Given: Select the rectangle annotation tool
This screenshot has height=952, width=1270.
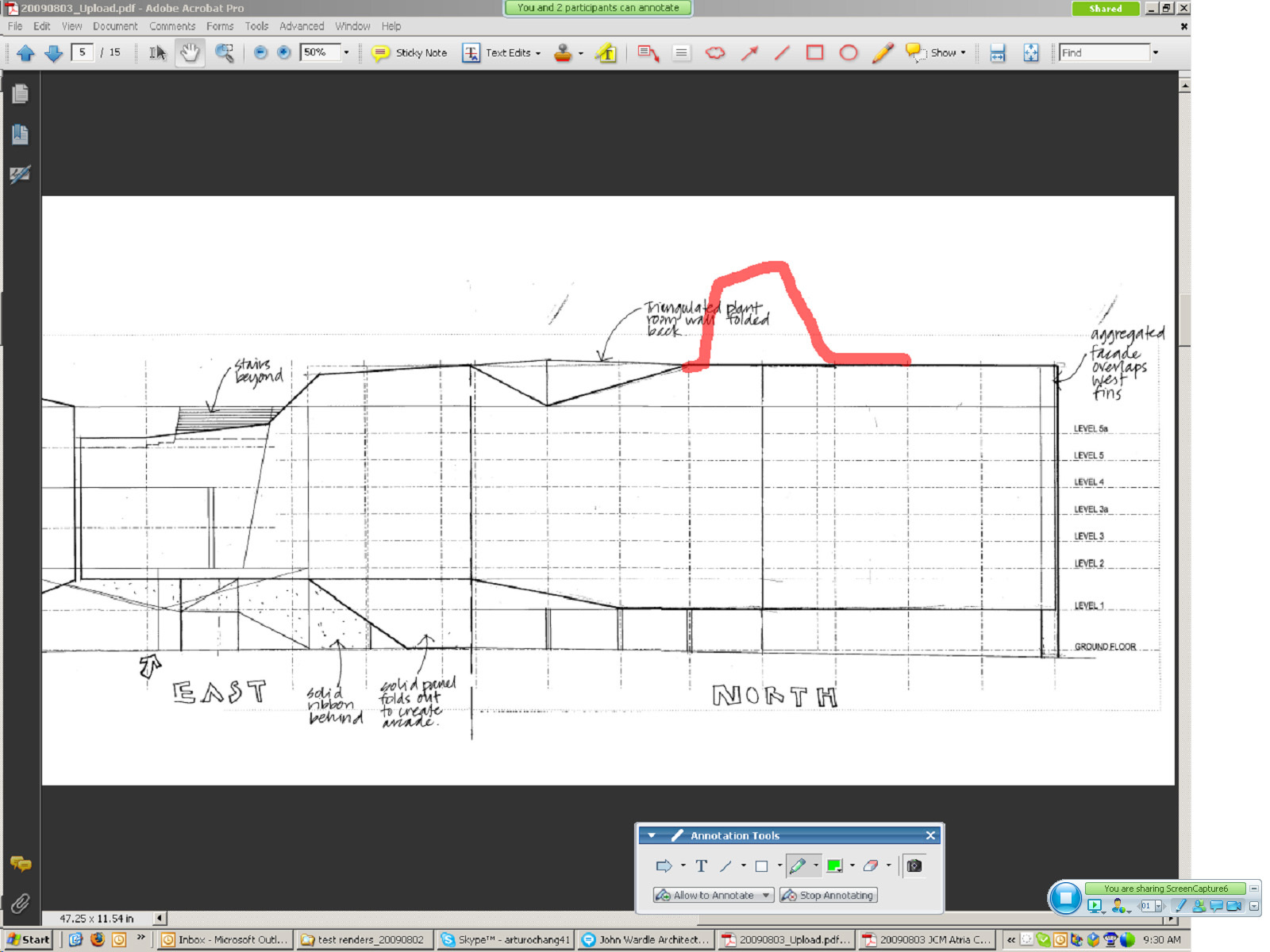Looking at the screenshot, I should 761,866.
